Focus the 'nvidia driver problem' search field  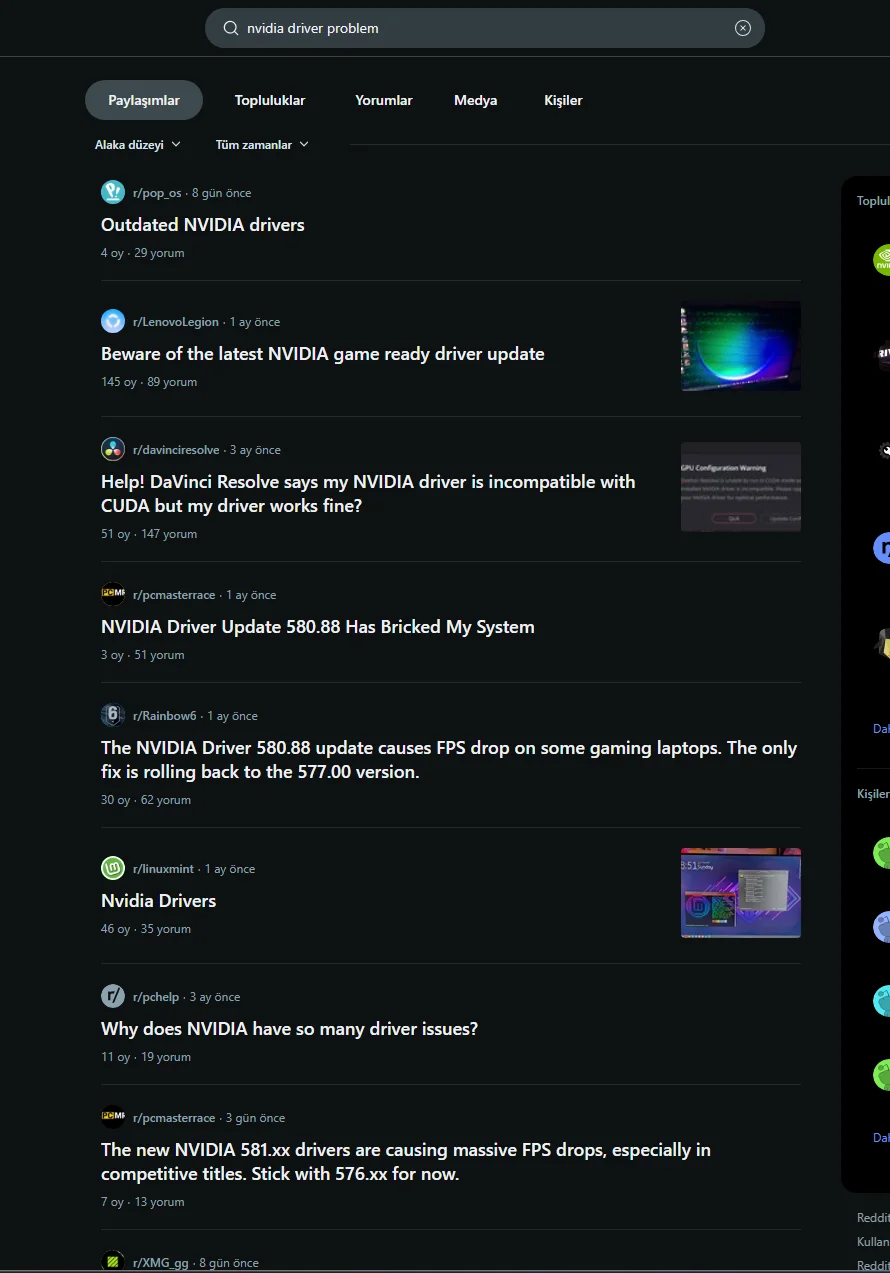click(485, 28)
